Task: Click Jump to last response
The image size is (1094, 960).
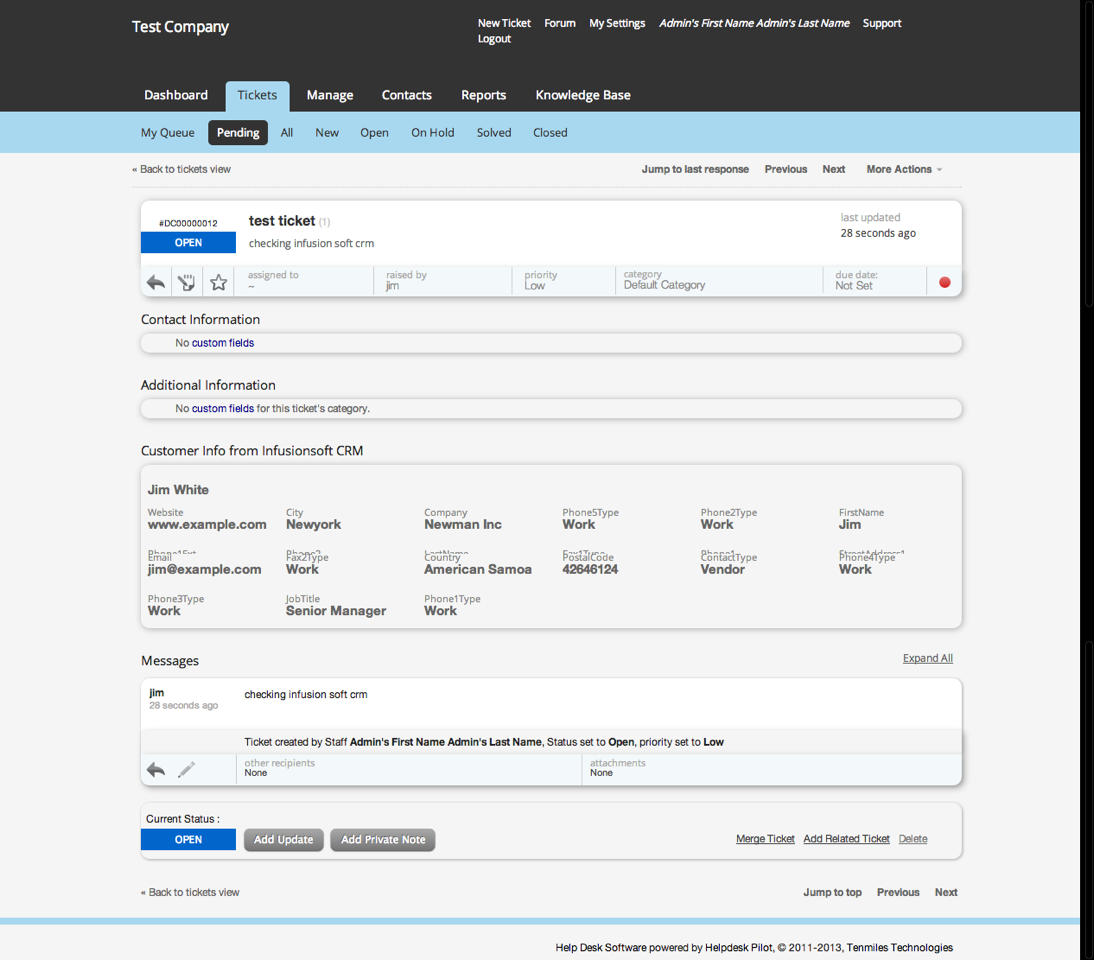Action: pos(695,169)
